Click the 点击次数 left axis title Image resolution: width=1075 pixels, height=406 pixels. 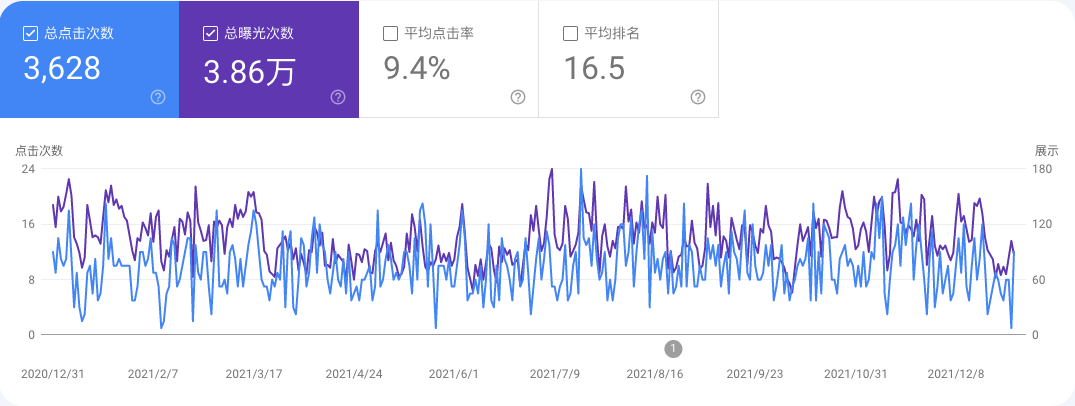(39, 151)
